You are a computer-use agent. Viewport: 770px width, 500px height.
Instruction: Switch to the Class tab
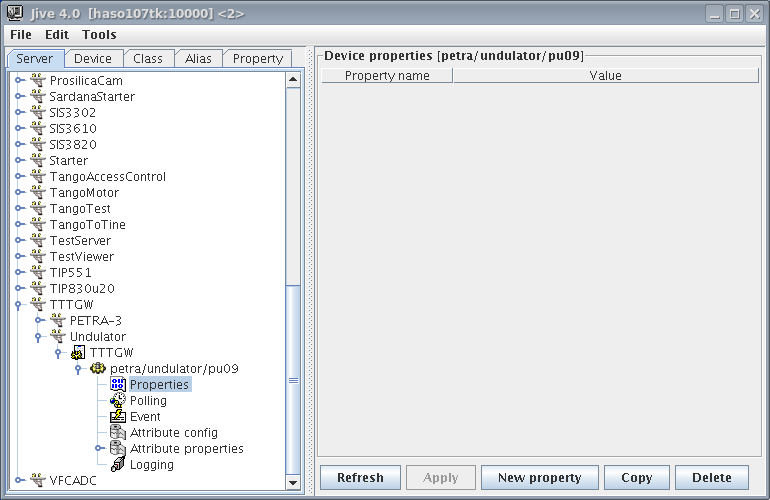click(x=148, y=58)
